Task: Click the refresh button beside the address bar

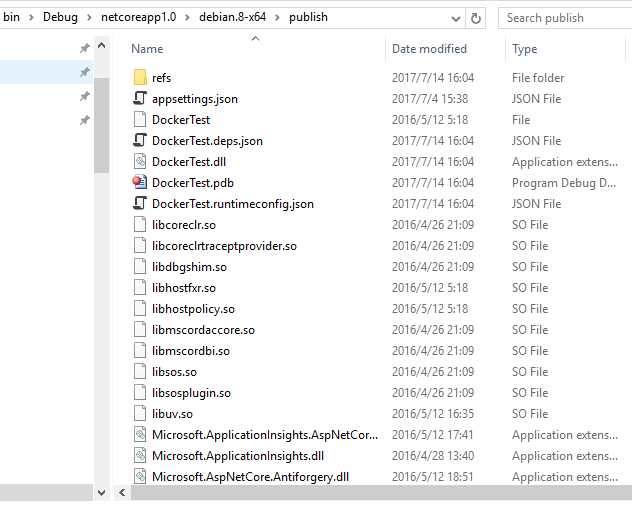Action: (x=476, y=18)
